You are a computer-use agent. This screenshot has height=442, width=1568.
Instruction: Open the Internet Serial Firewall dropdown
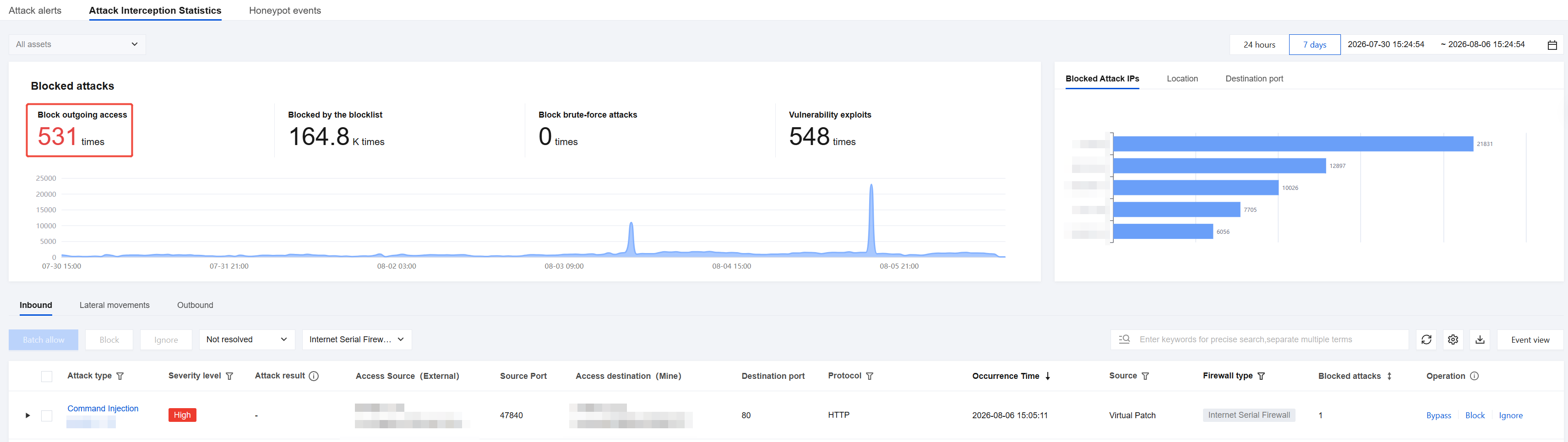[x=357, y=340]
